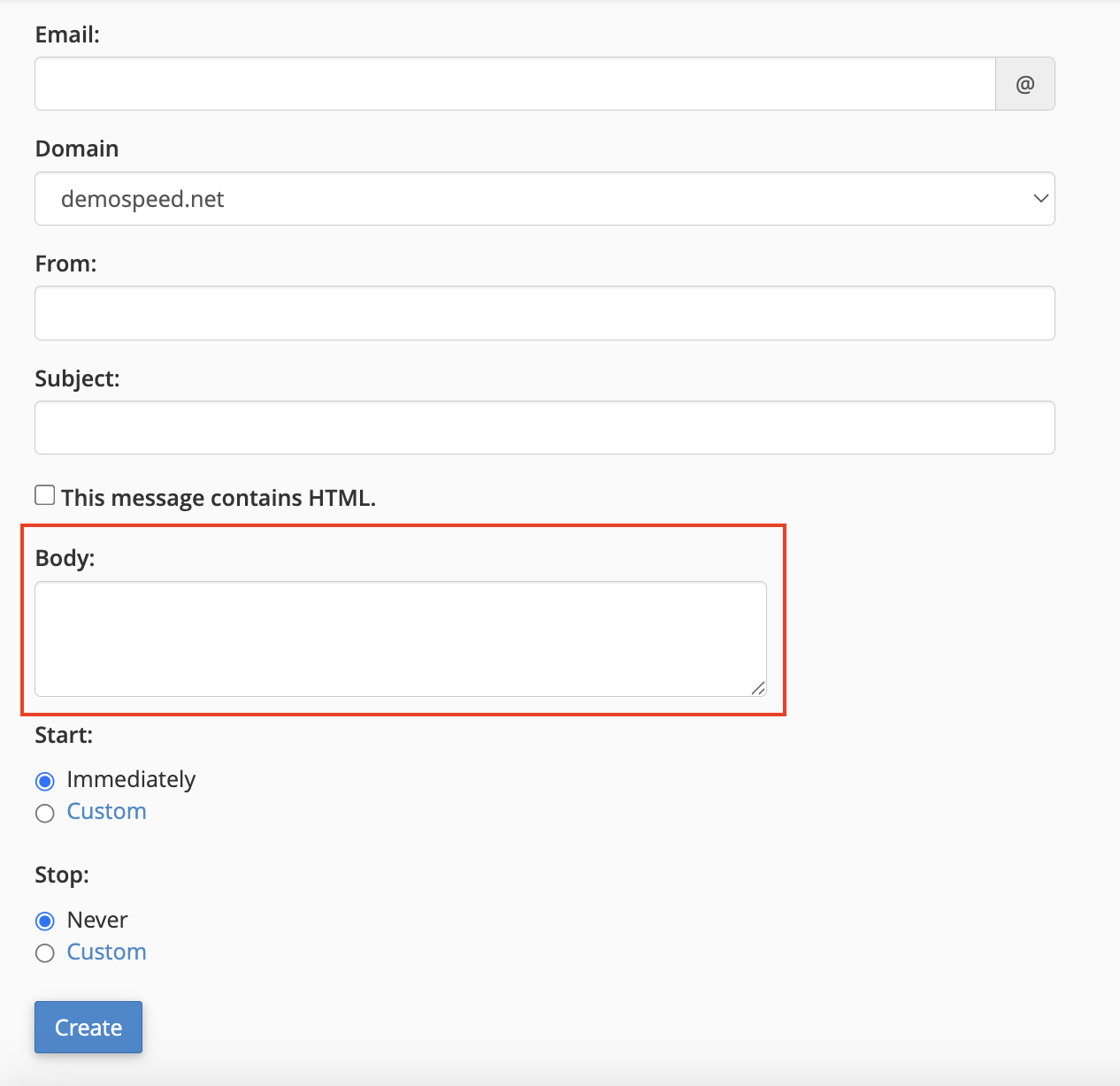Choose the Custom radio button under Stop
Viewport: 1120px width, 1086px height.
pos(45,953)
